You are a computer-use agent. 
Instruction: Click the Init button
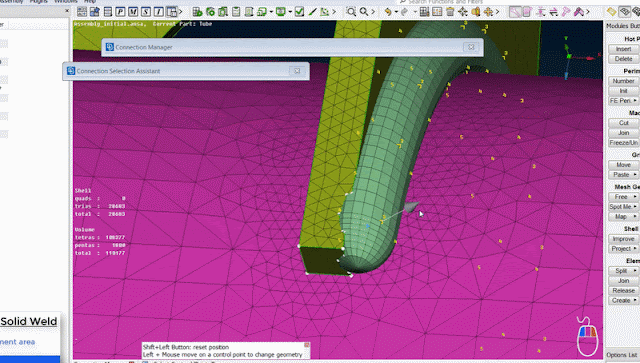click(x=624, y=91)
